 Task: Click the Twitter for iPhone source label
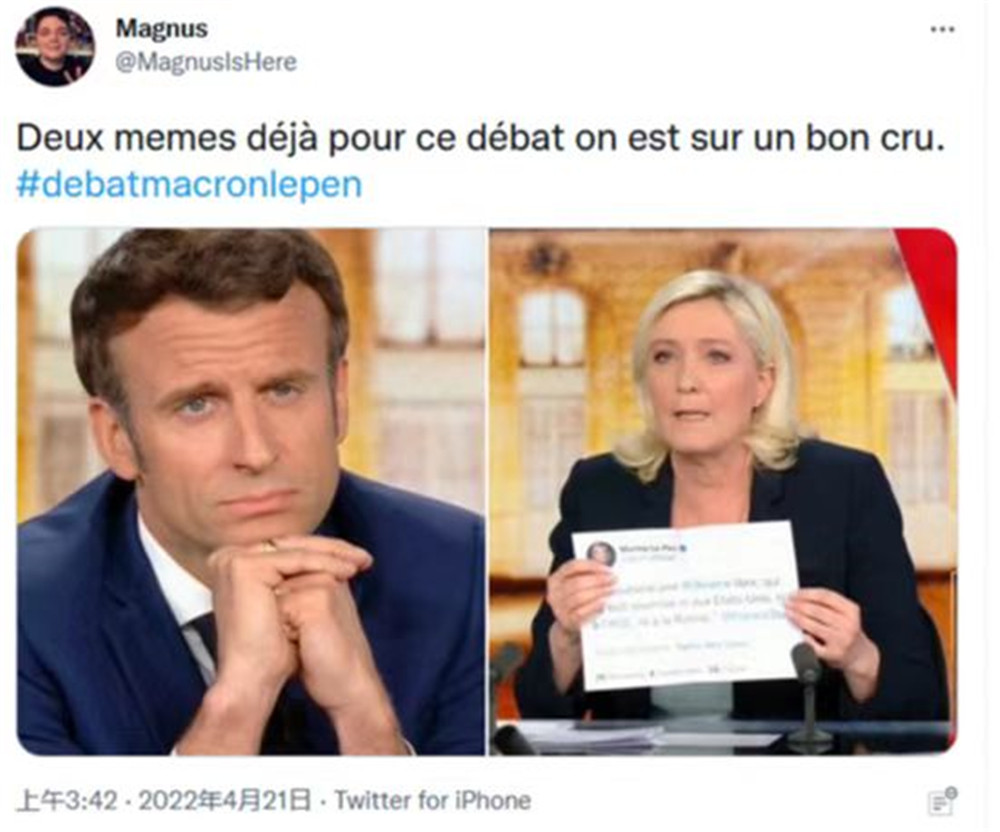pos(432,801)
